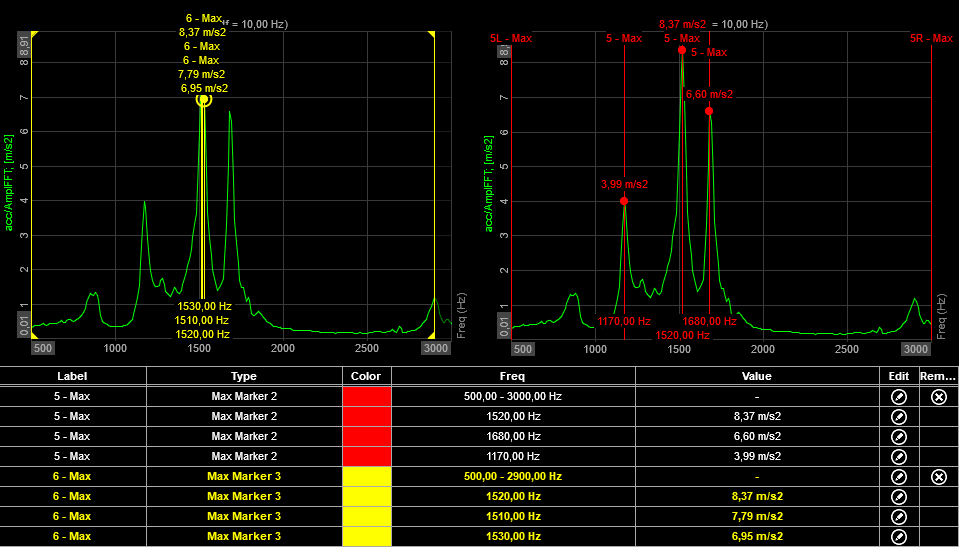Image resolution: width=959 pixels, height=547 pixels.
Task: Select the 500,00 - 2900,00 Hz frequency cell
Action: click(513, 476)
